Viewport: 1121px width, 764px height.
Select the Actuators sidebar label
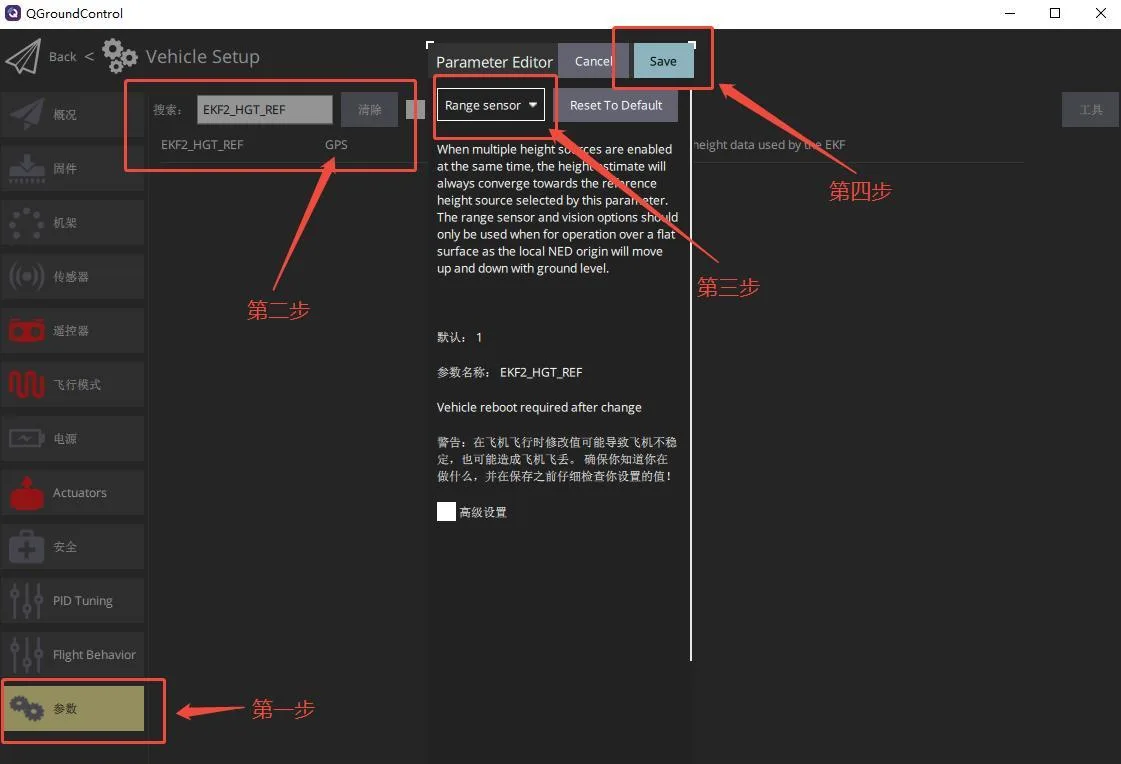(79, 493)
